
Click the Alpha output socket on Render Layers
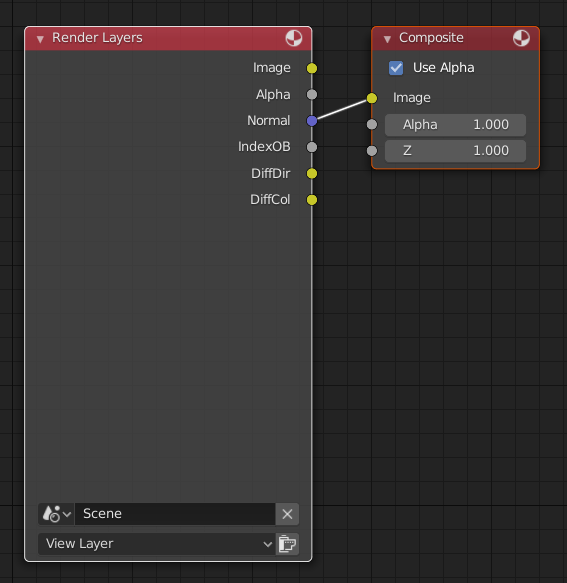point(312,94)
